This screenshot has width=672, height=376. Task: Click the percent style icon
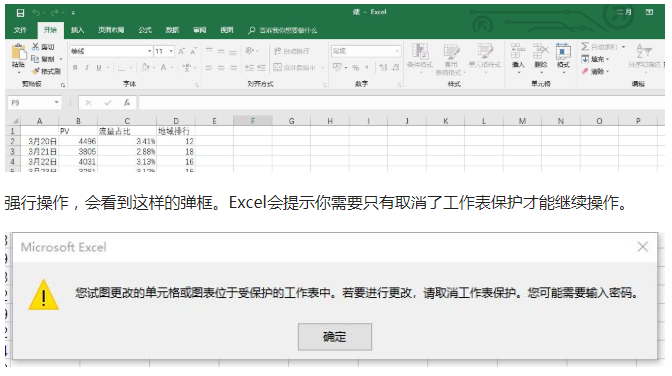(x=355, y=68)
